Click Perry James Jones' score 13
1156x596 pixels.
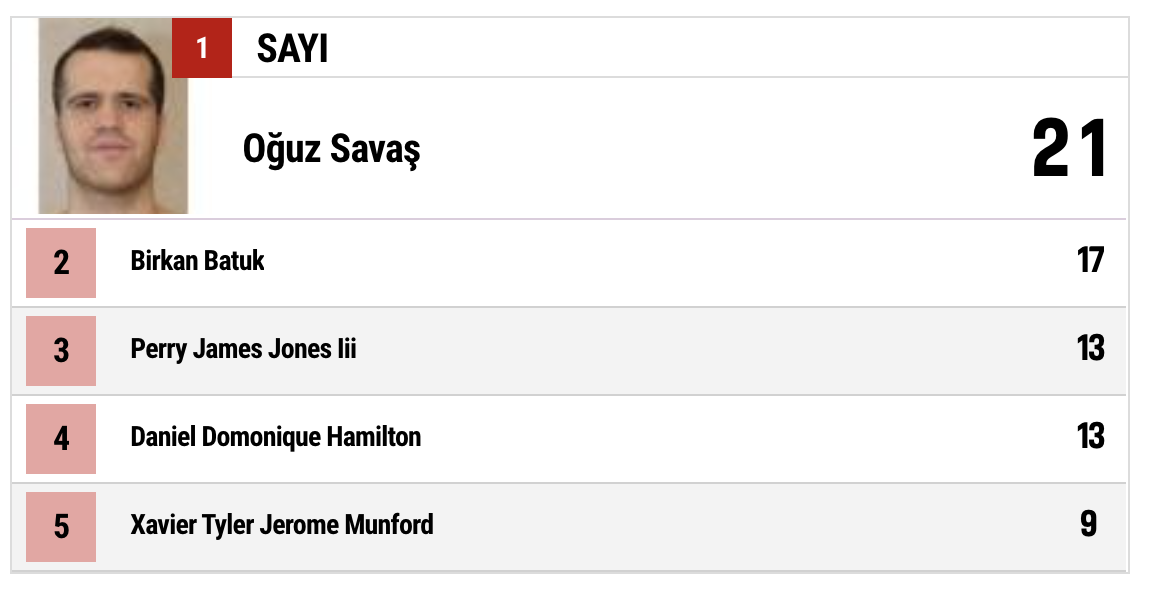pyautogui.click(x=1089, y=349)
